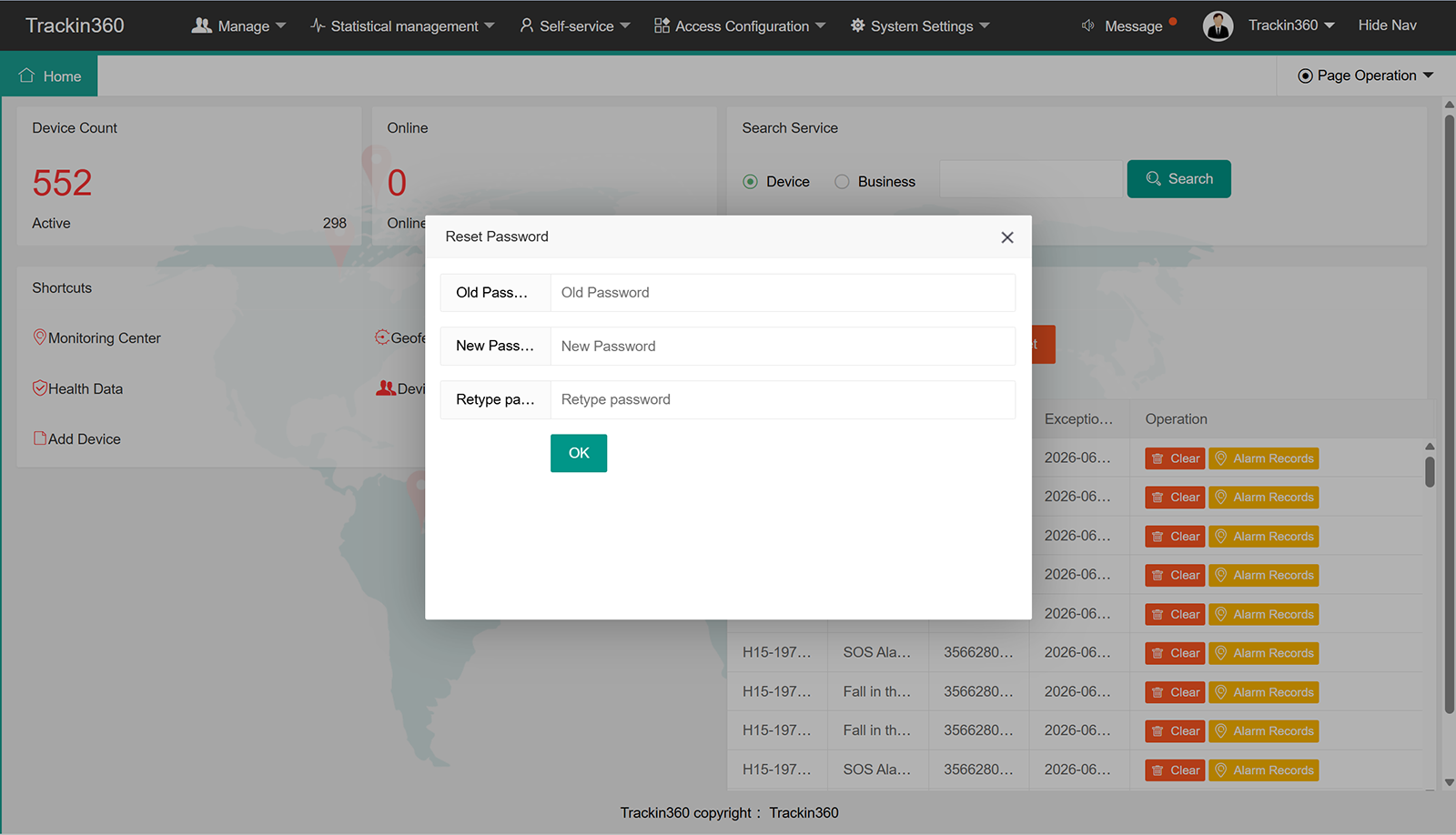Confirm password reset with OK button
The height and width of the screenshot is (835, 1456).
pyautogui.click(x=579, y=453)
